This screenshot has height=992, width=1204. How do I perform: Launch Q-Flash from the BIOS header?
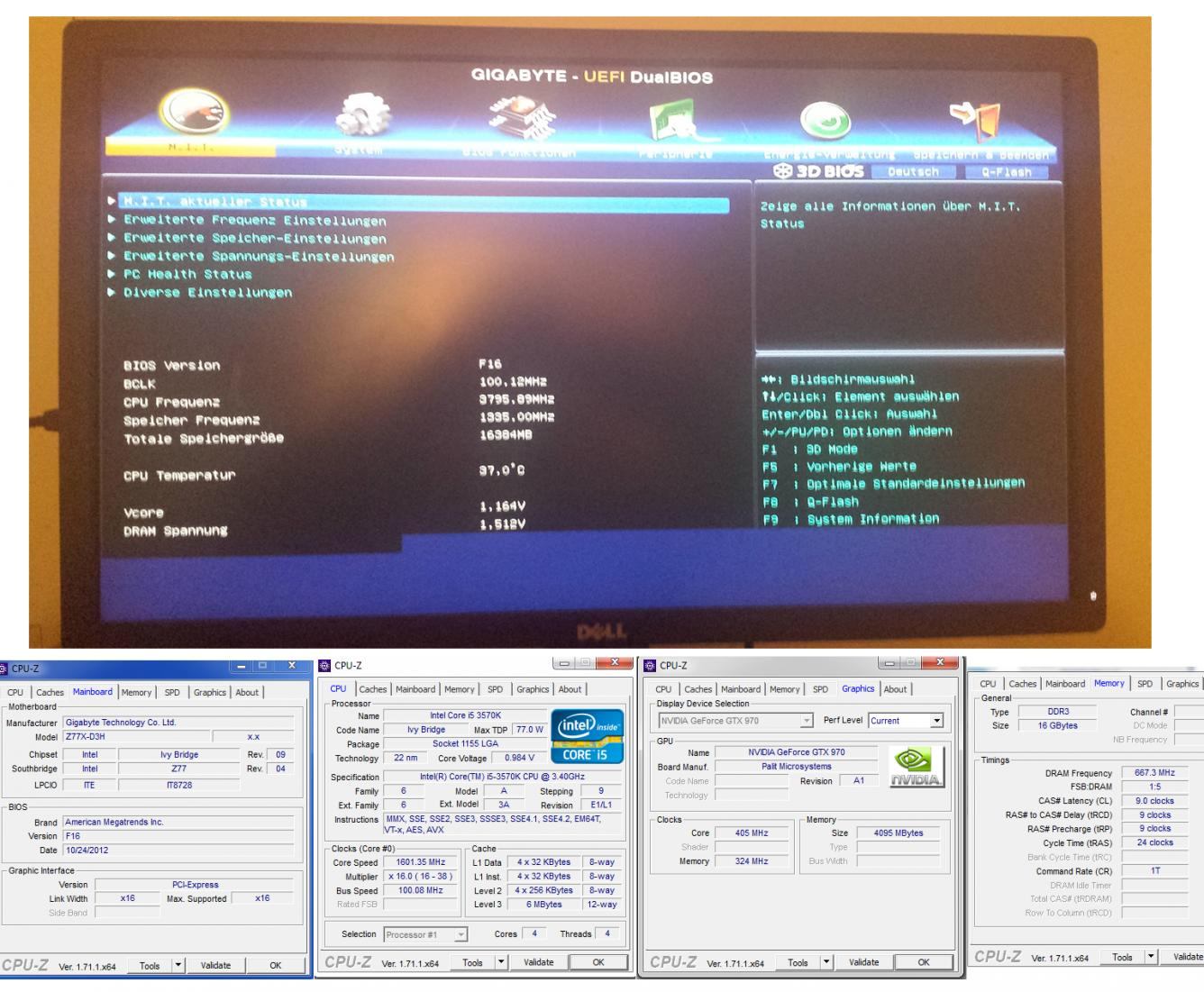[1007, 172]
